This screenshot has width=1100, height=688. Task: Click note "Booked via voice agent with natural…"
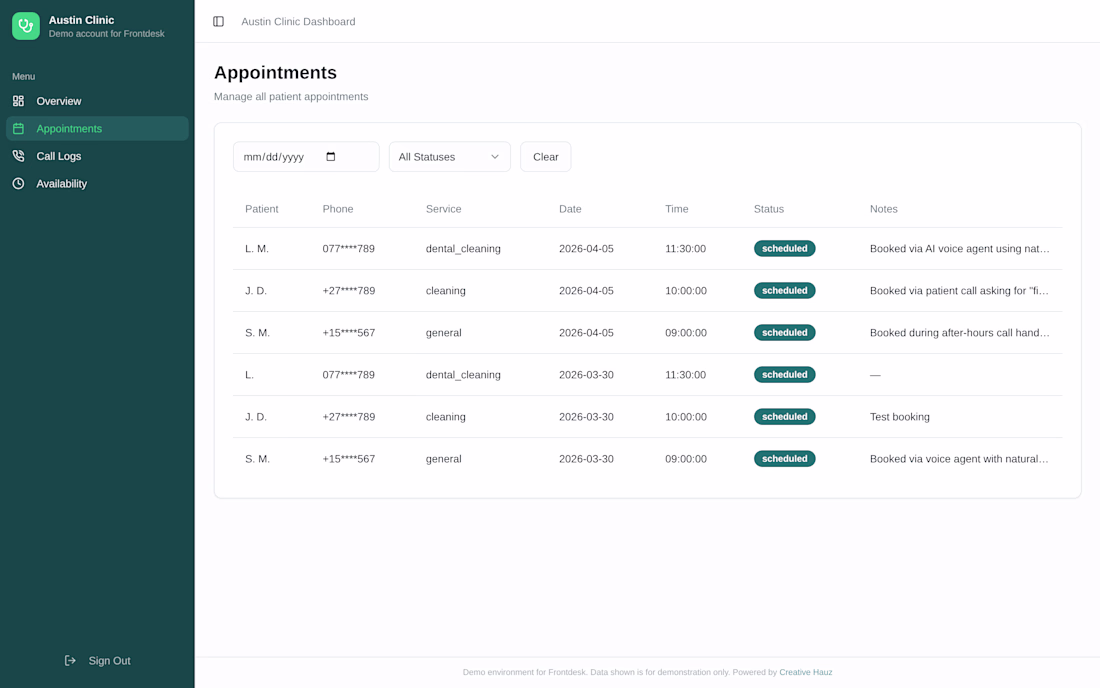click(959, 459)
